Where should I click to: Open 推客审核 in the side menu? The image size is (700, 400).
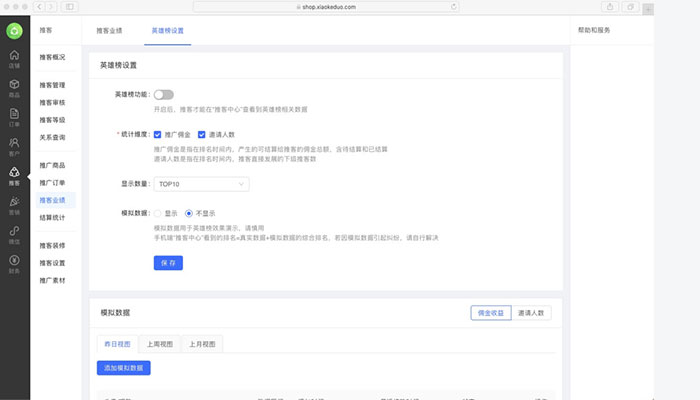pyautogui.click(x=53, y=102)
